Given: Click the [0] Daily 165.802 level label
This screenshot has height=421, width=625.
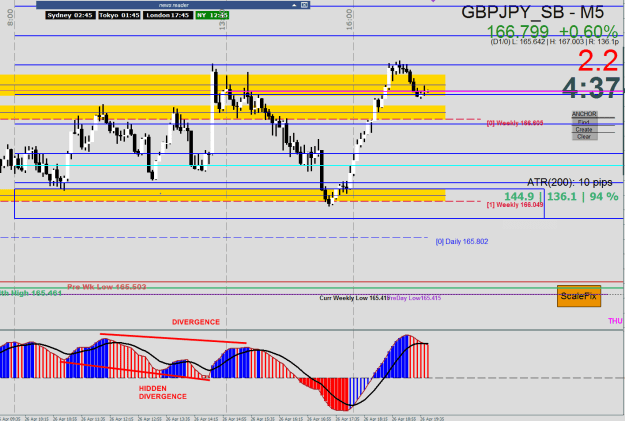Looking at the screenshot, I should point(462,242).
